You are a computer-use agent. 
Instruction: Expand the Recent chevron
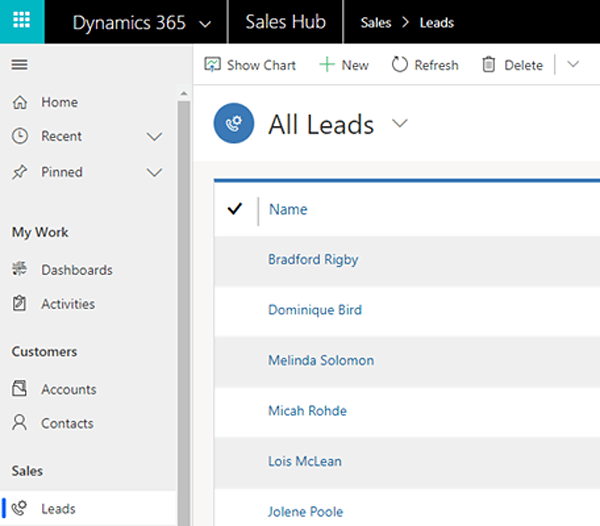point(154,137)
